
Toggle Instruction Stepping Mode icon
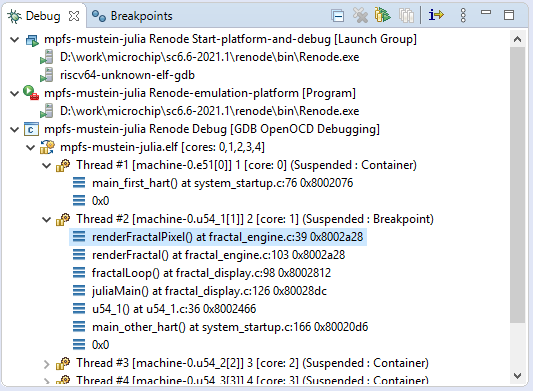436,15
